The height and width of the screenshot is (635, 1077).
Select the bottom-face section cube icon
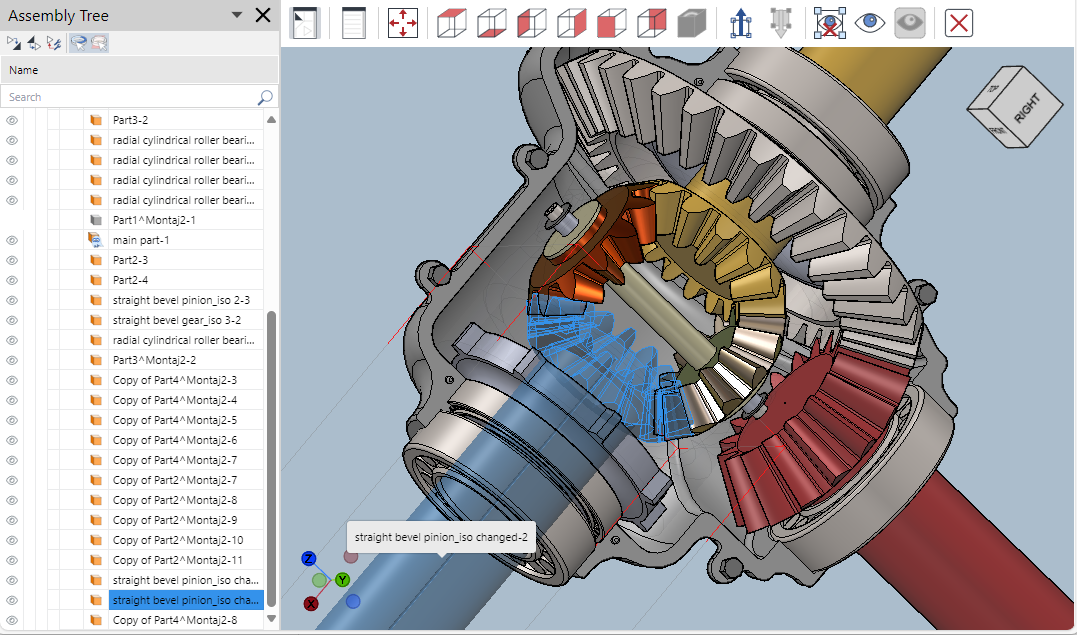[x=492, y=23]
